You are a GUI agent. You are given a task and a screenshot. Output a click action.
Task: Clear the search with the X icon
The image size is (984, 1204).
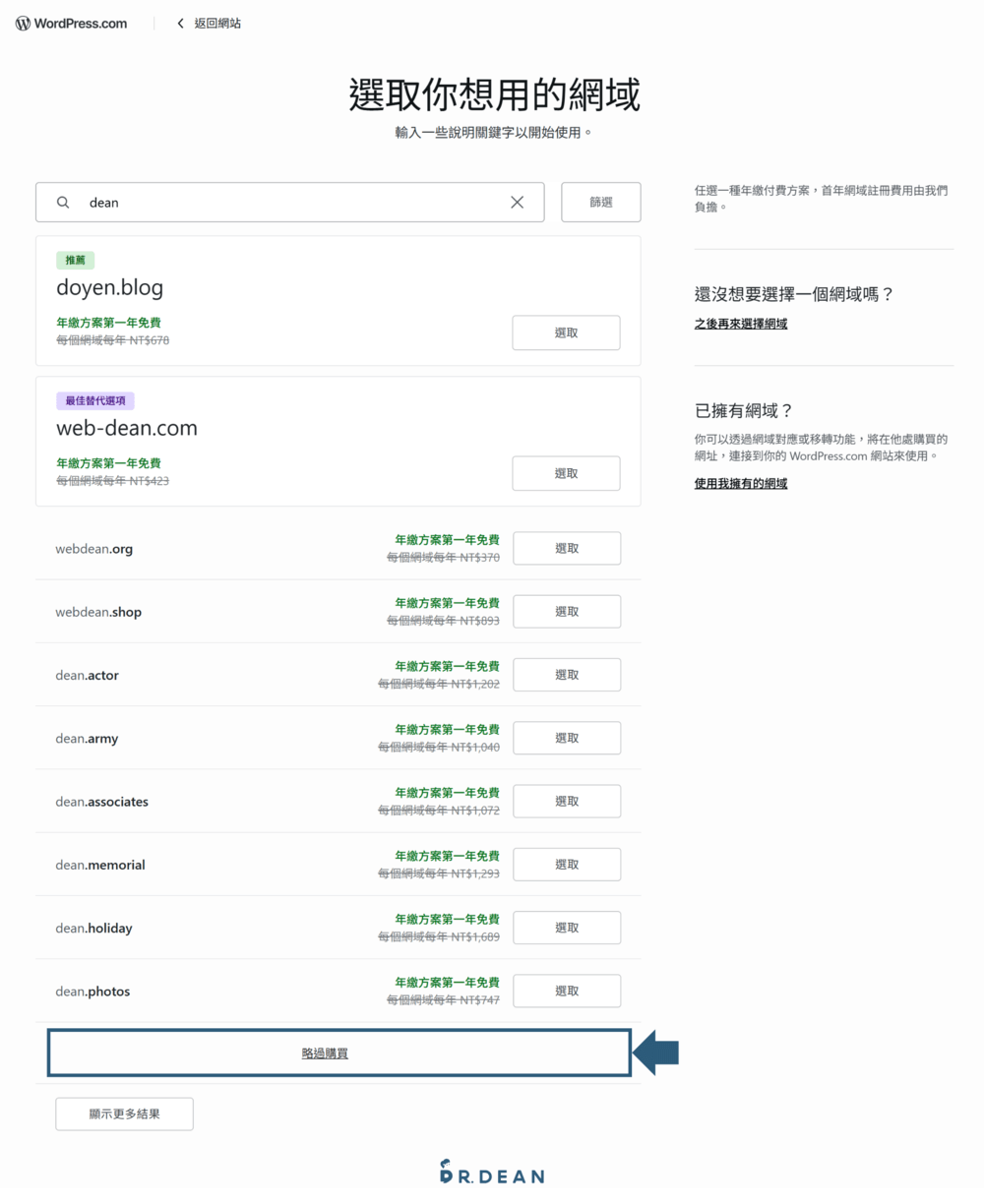click(517, 202)
